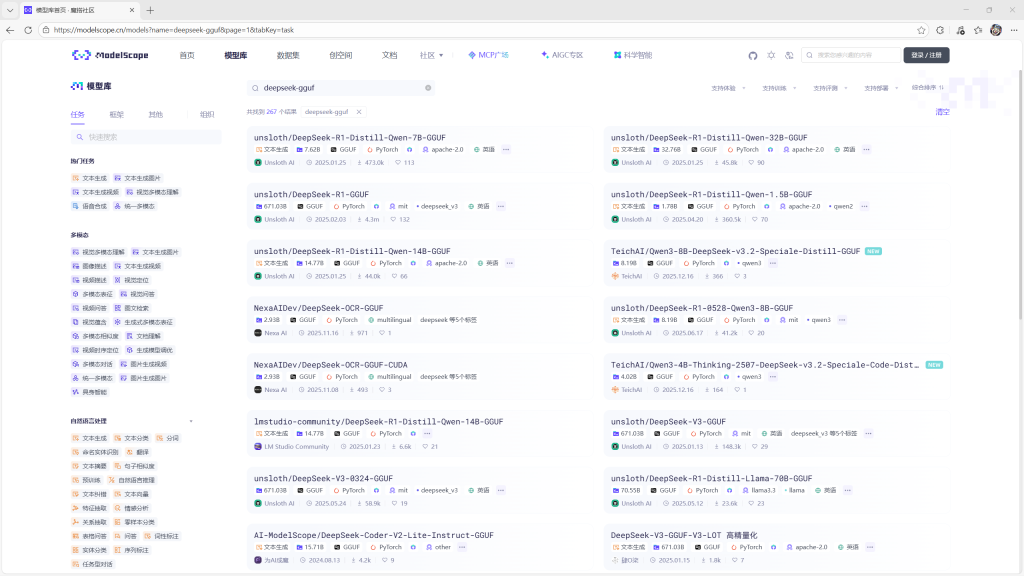
Task: Click the language switch icon in header
Action: coord(789,55)
